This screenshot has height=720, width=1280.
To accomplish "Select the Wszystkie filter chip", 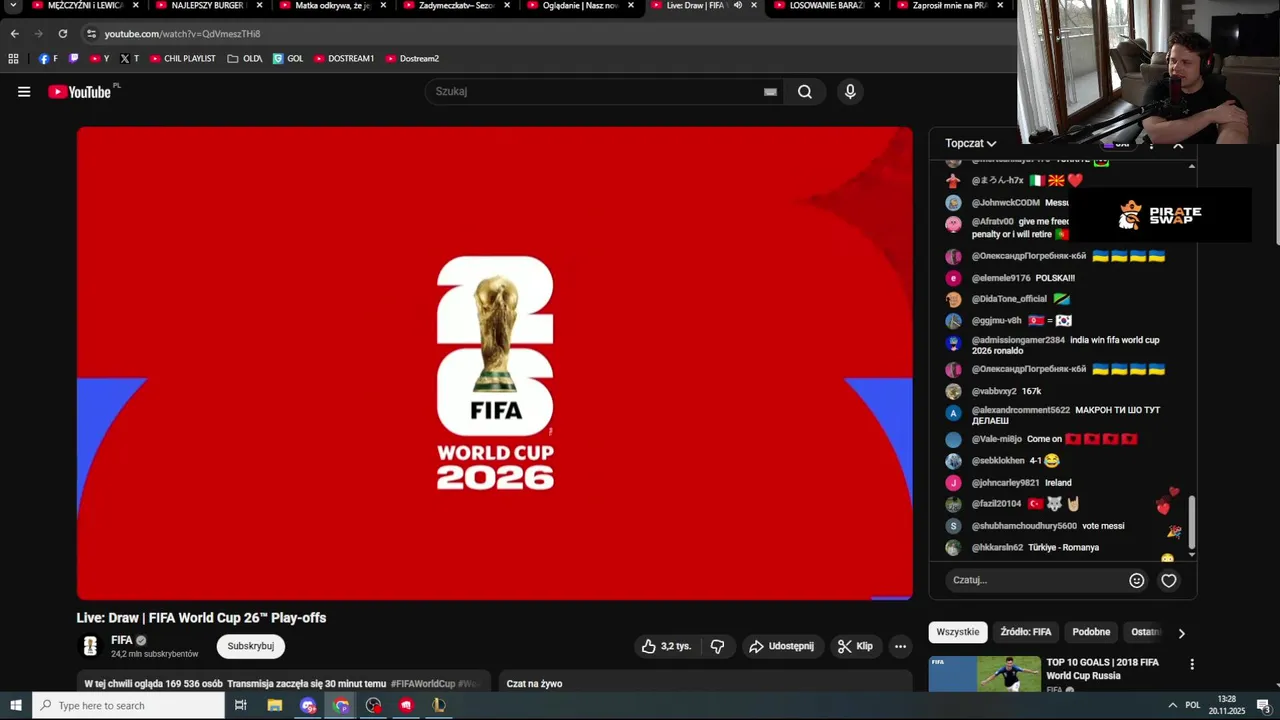I will click(x=958, y=632).
